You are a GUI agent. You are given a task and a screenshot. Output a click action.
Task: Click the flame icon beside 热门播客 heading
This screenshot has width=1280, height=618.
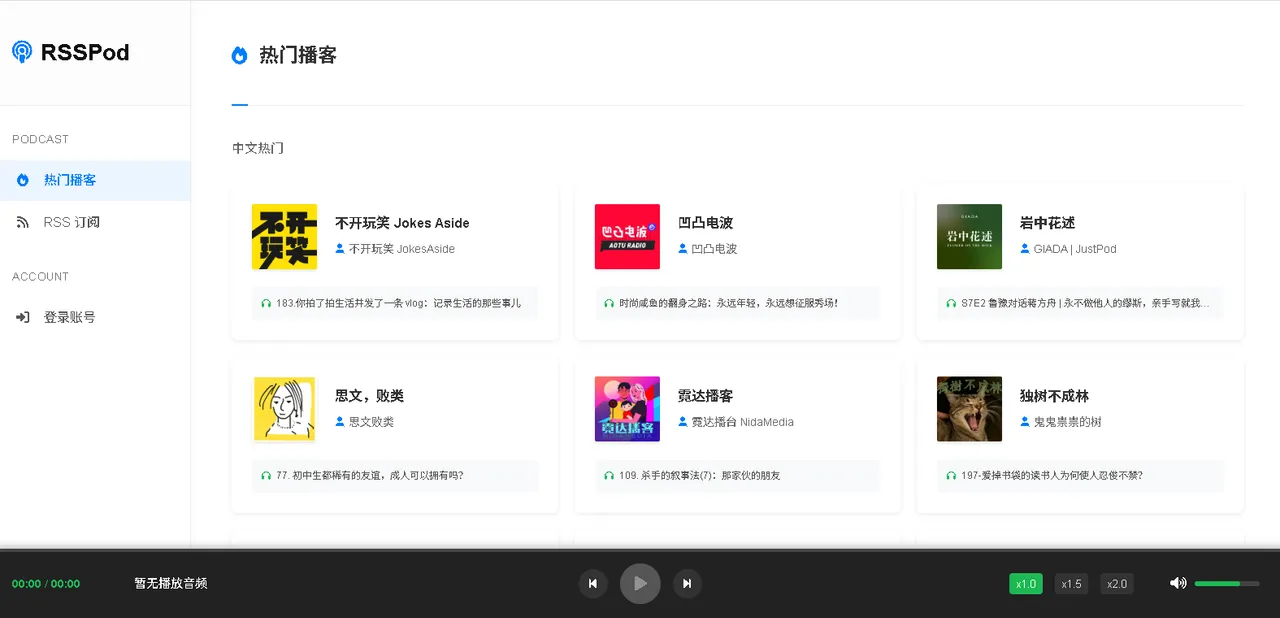(x=239, y=55)
